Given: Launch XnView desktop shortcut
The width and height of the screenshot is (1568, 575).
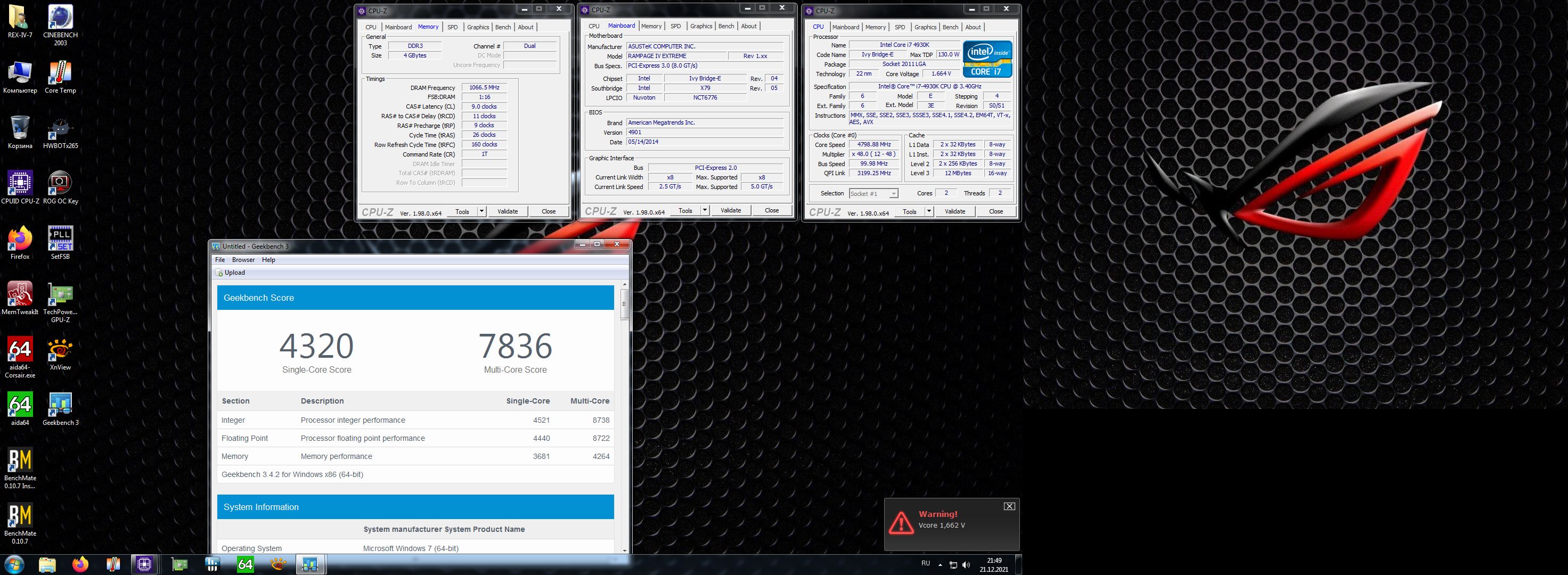Looking at the screenshot, I should (x=60, y=354).
